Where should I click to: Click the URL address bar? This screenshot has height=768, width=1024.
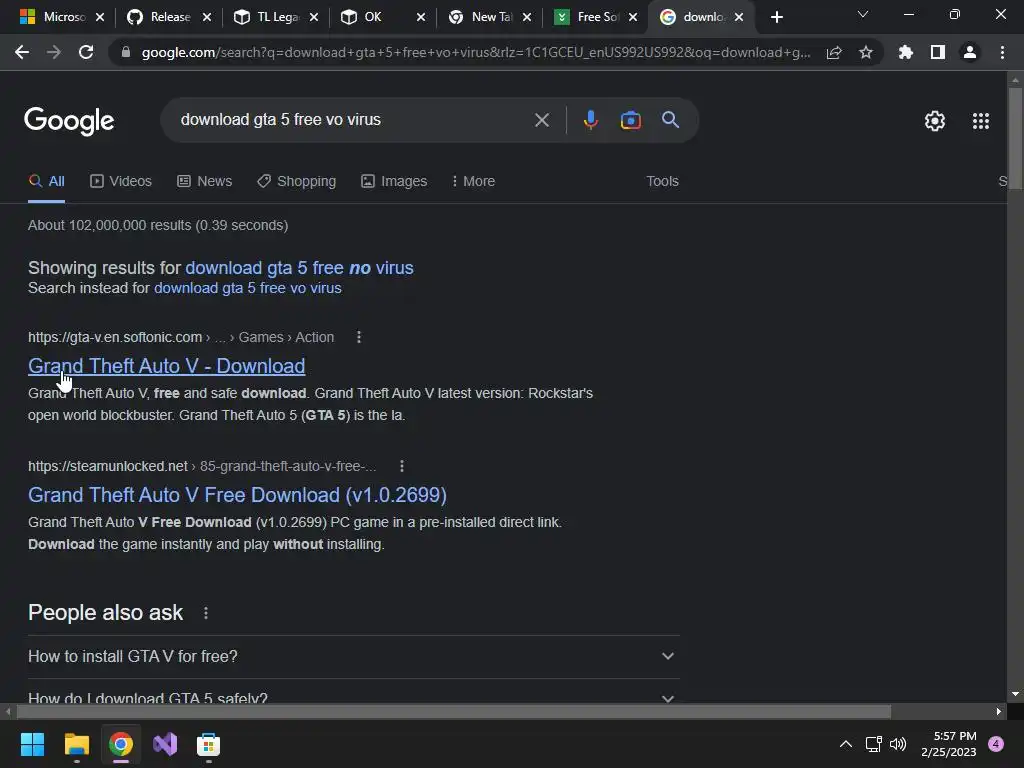pos(475,52)
